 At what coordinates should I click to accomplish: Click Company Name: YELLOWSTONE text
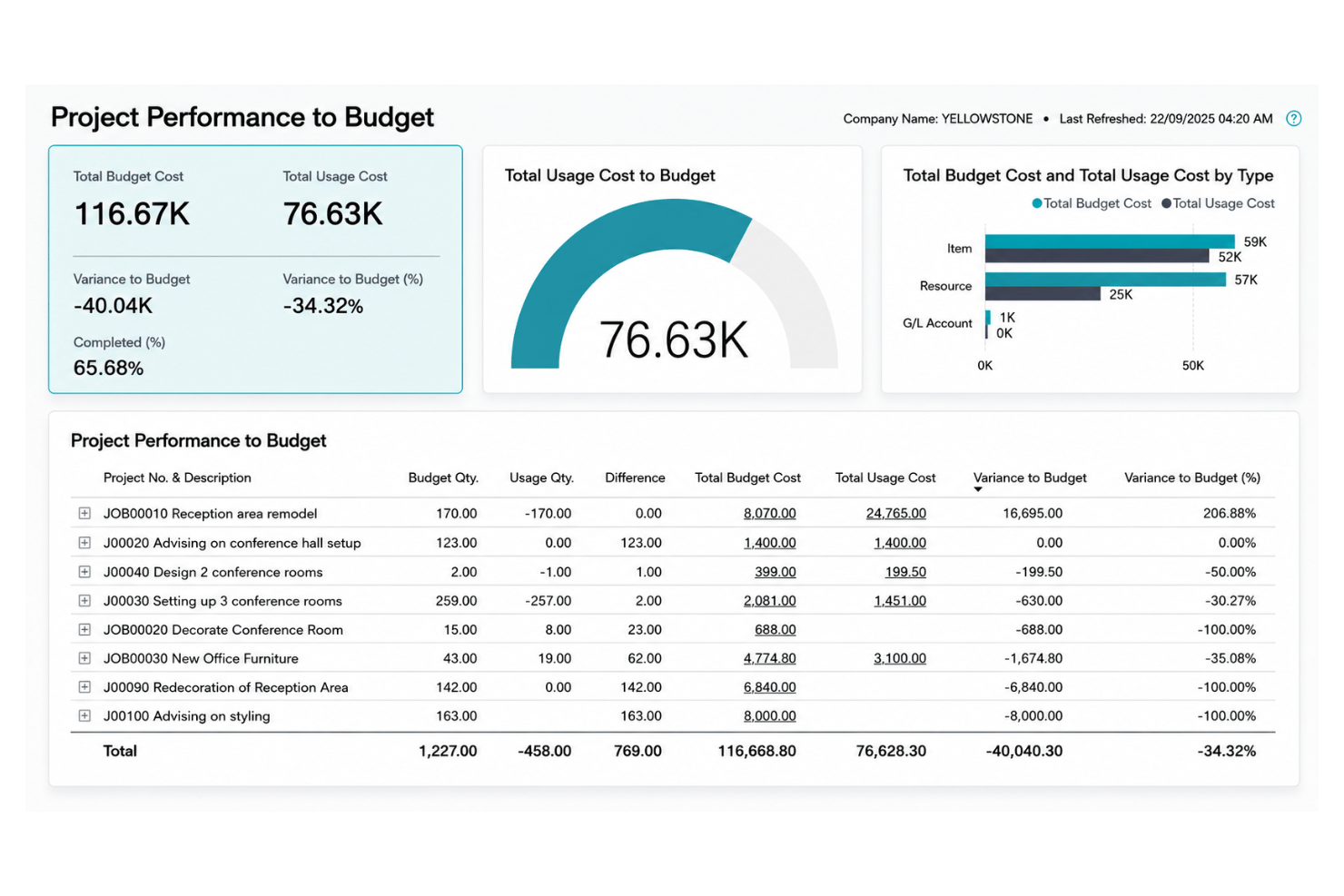pyautogui.click(x=937, y=119)
